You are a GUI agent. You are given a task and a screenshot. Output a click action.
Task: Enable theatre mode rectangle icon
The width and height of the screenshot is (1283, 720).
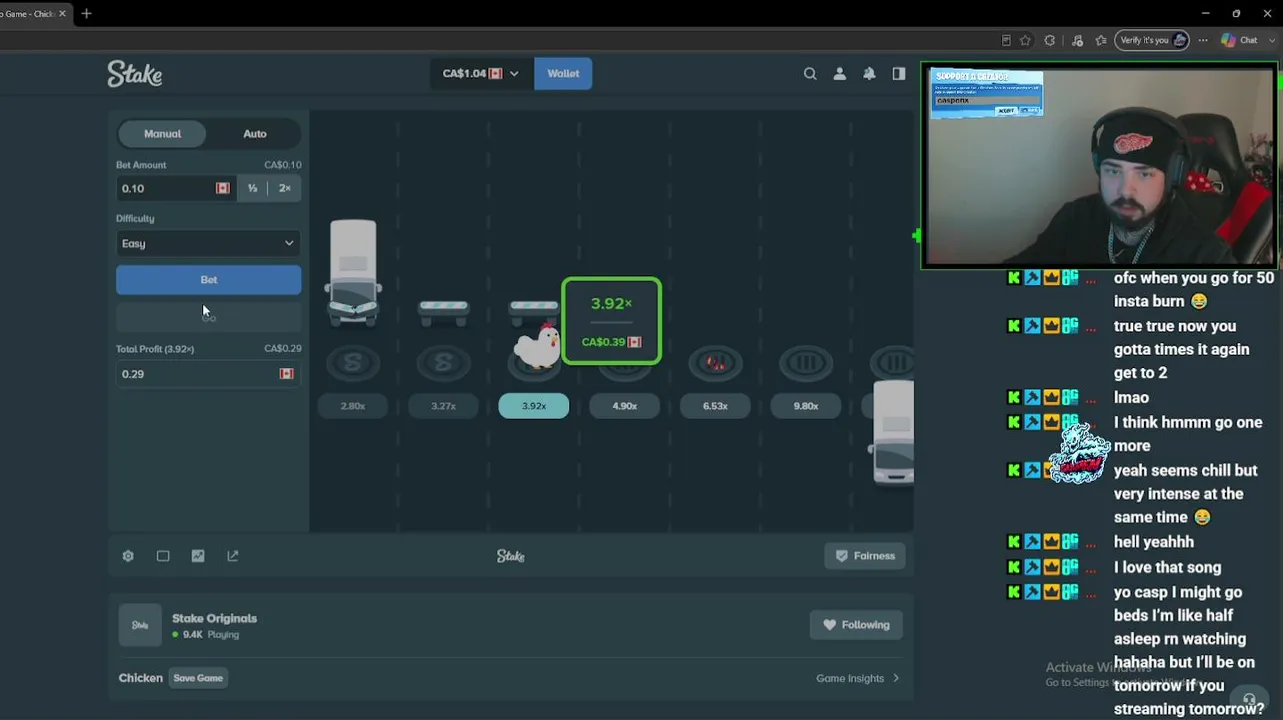pyautogui.click(x=163, y=556)
